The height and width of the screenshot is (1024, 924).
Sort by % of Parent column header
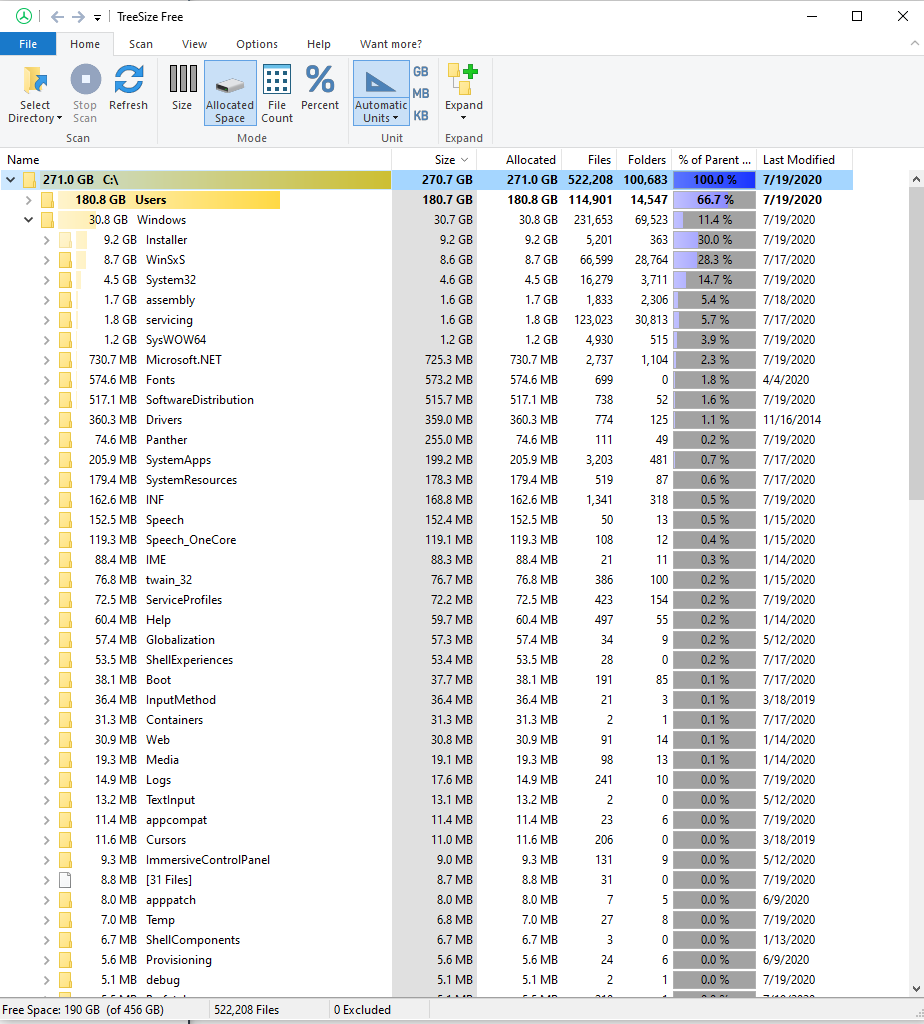[714, 159]
